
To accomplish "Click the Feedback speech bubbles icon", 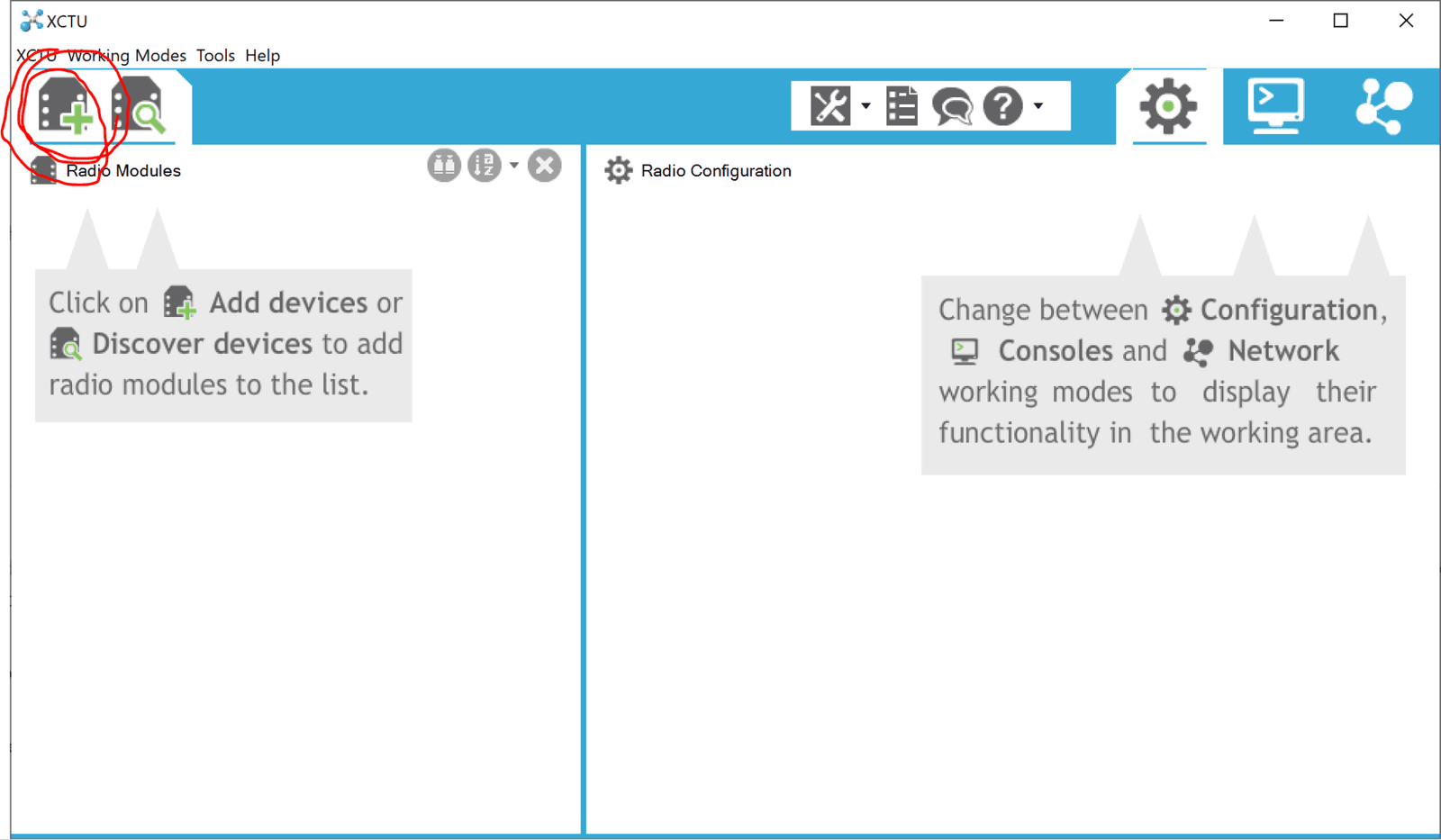I will (x=952, y=106).
